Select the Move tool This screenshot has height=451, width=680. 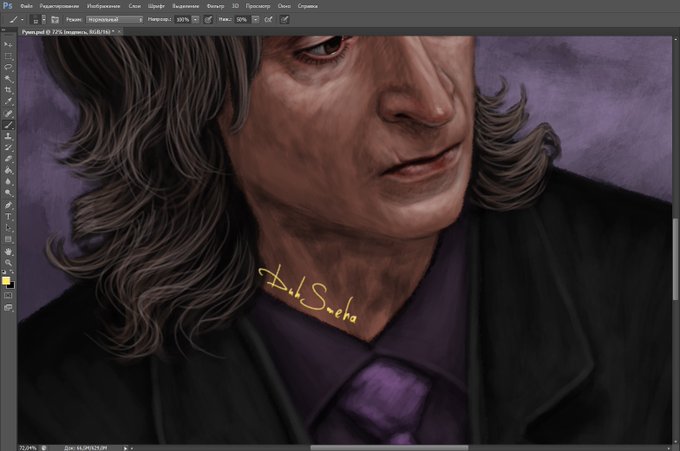click(x=8, y=45)
